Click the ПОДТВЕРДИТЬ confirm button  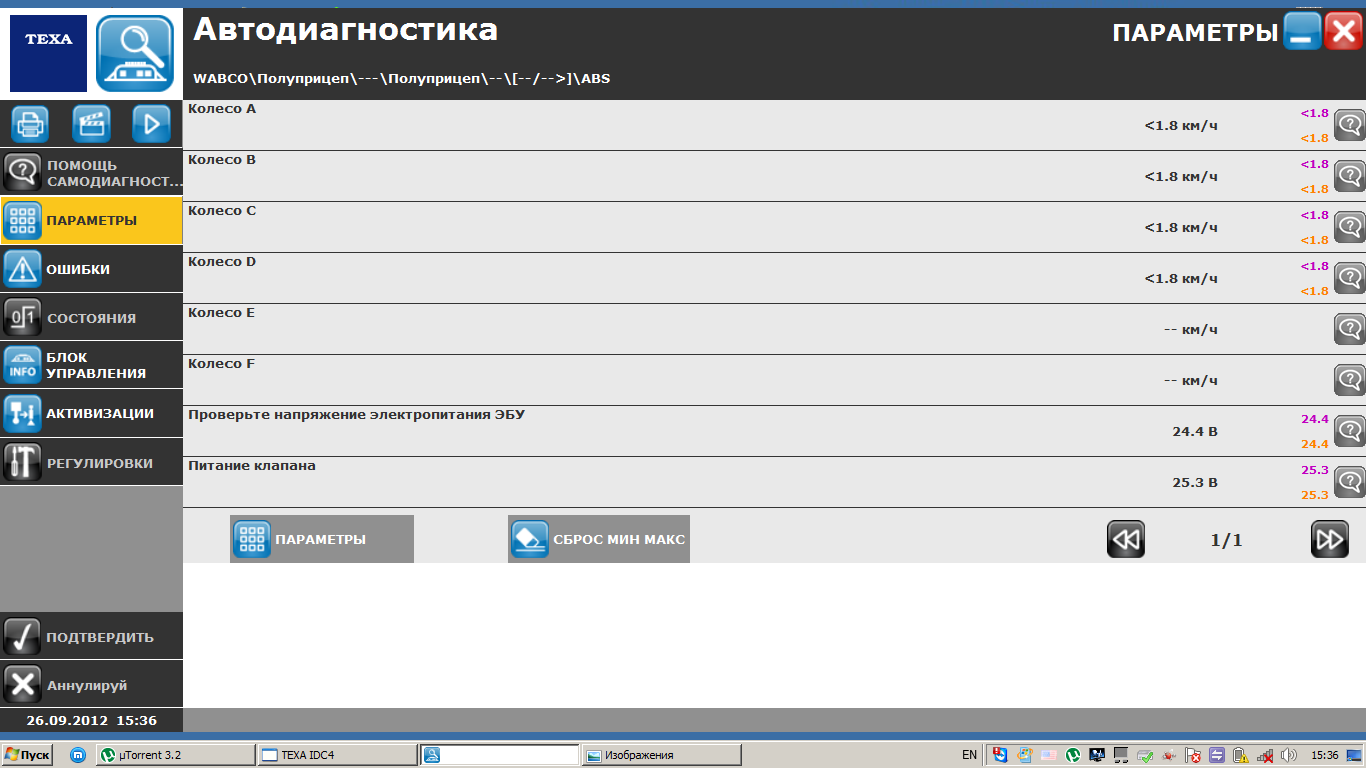click(x=91, y=636)
